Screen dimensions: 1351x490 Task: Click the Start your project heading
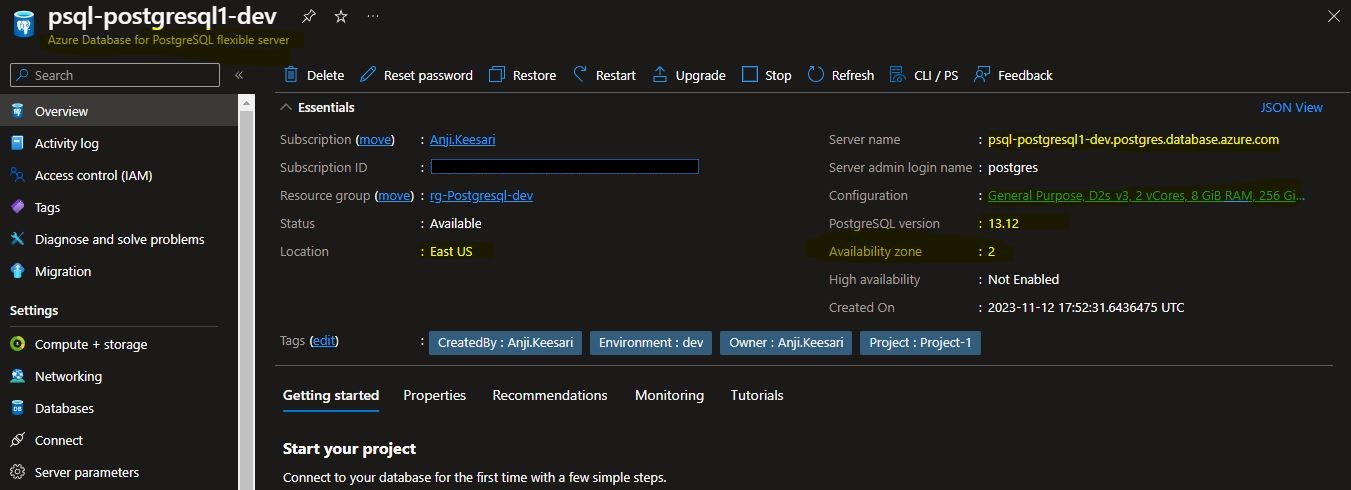pyautogui.click(x=349, y=448)
